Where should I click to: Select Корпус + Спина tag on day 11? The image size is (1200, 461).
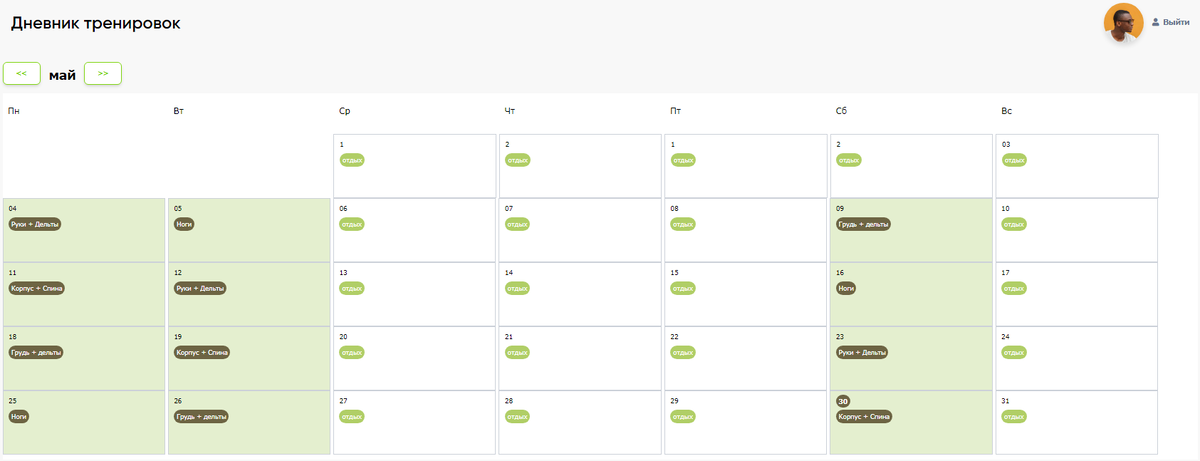point(37,288)
